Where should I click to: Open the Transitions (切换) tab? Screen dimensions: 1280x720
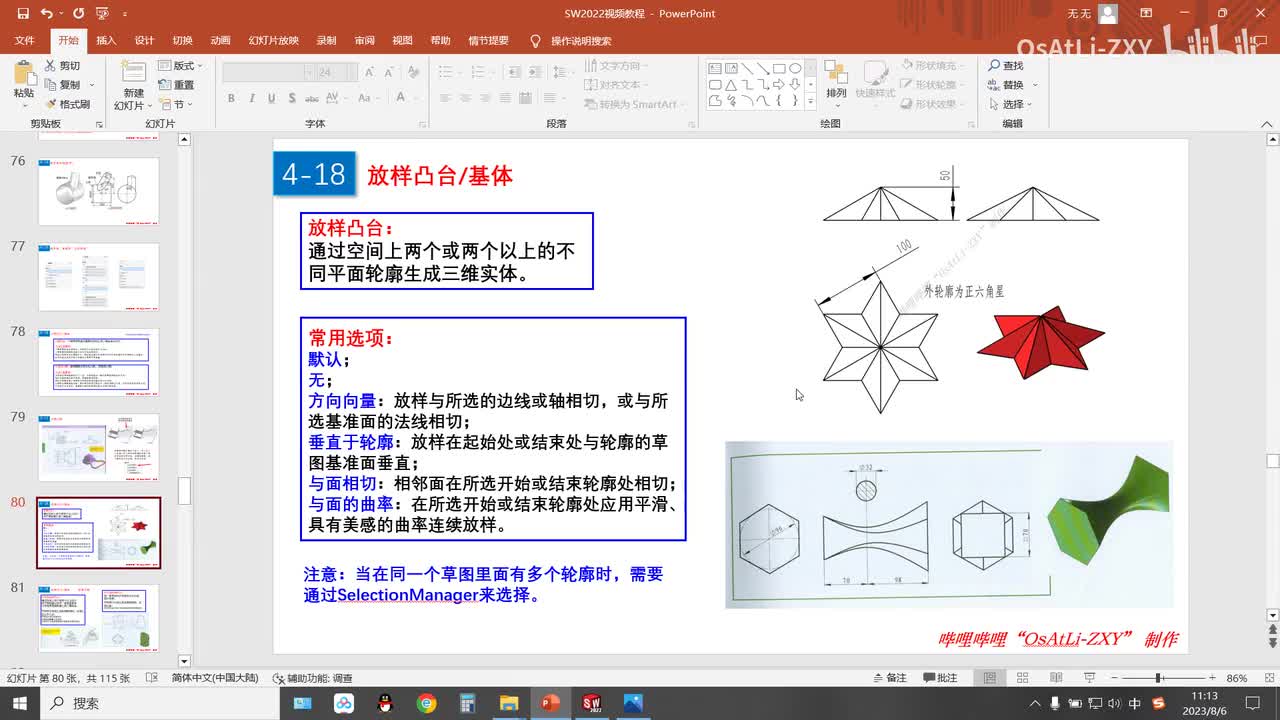[183, 41]
